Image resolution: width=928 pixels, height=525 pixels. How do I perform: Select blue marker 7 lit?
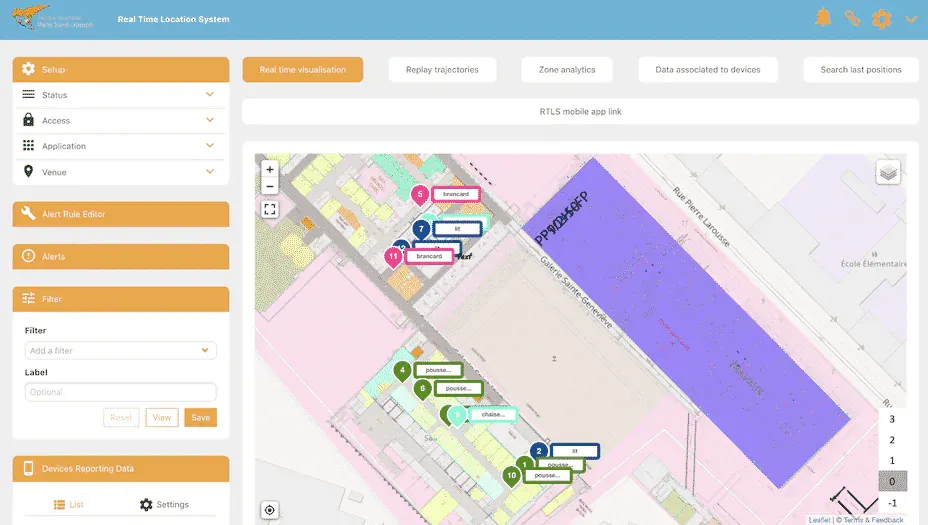[x=421, y=229]
